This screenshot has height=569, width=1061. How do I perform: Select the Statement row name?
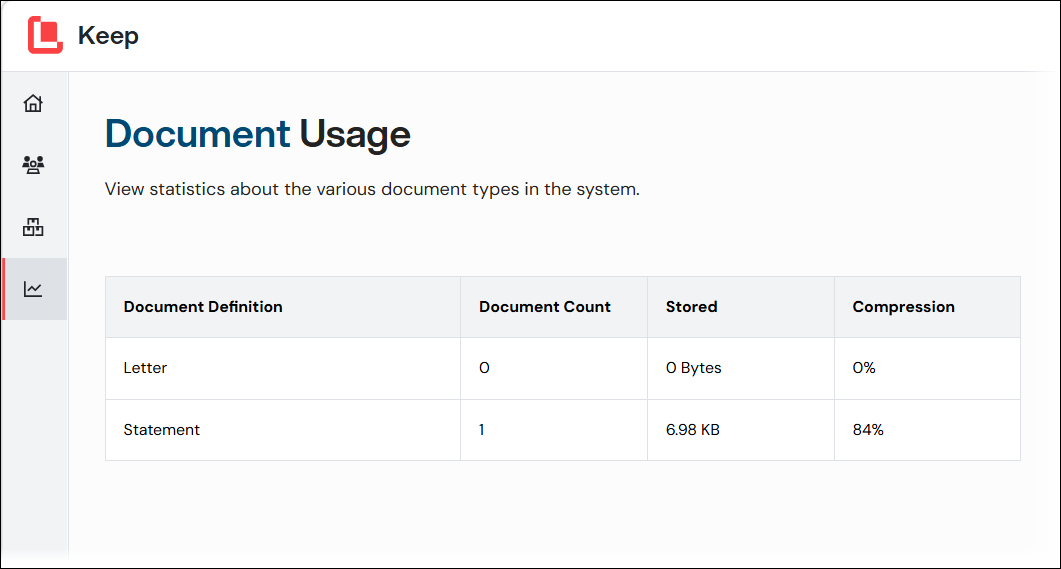click(162, 430)
